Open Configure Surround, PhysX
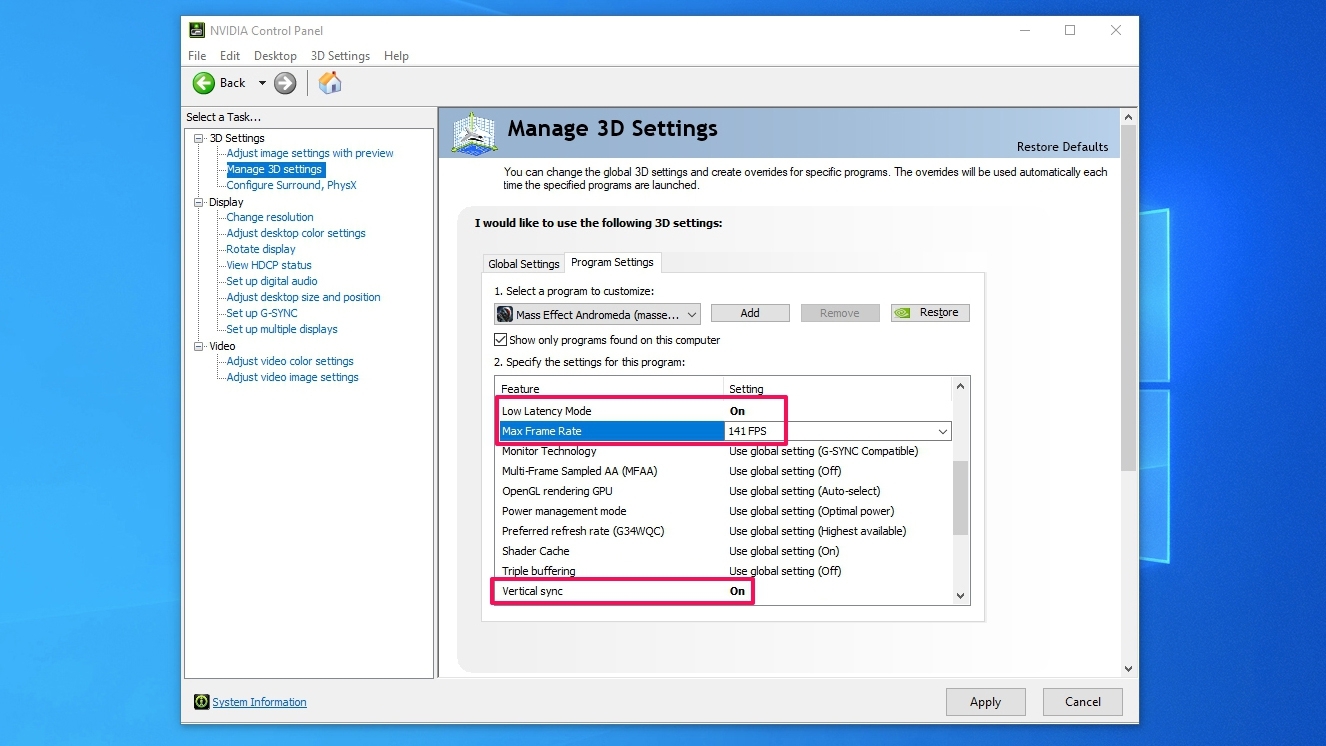 point(291,185)
